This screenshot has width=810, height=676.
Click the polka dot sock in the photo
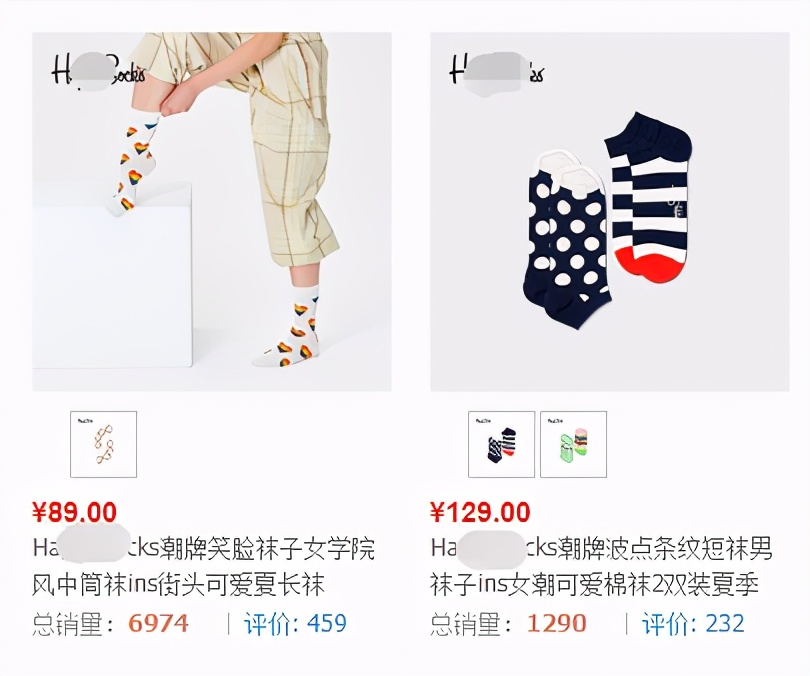[568, 240]
